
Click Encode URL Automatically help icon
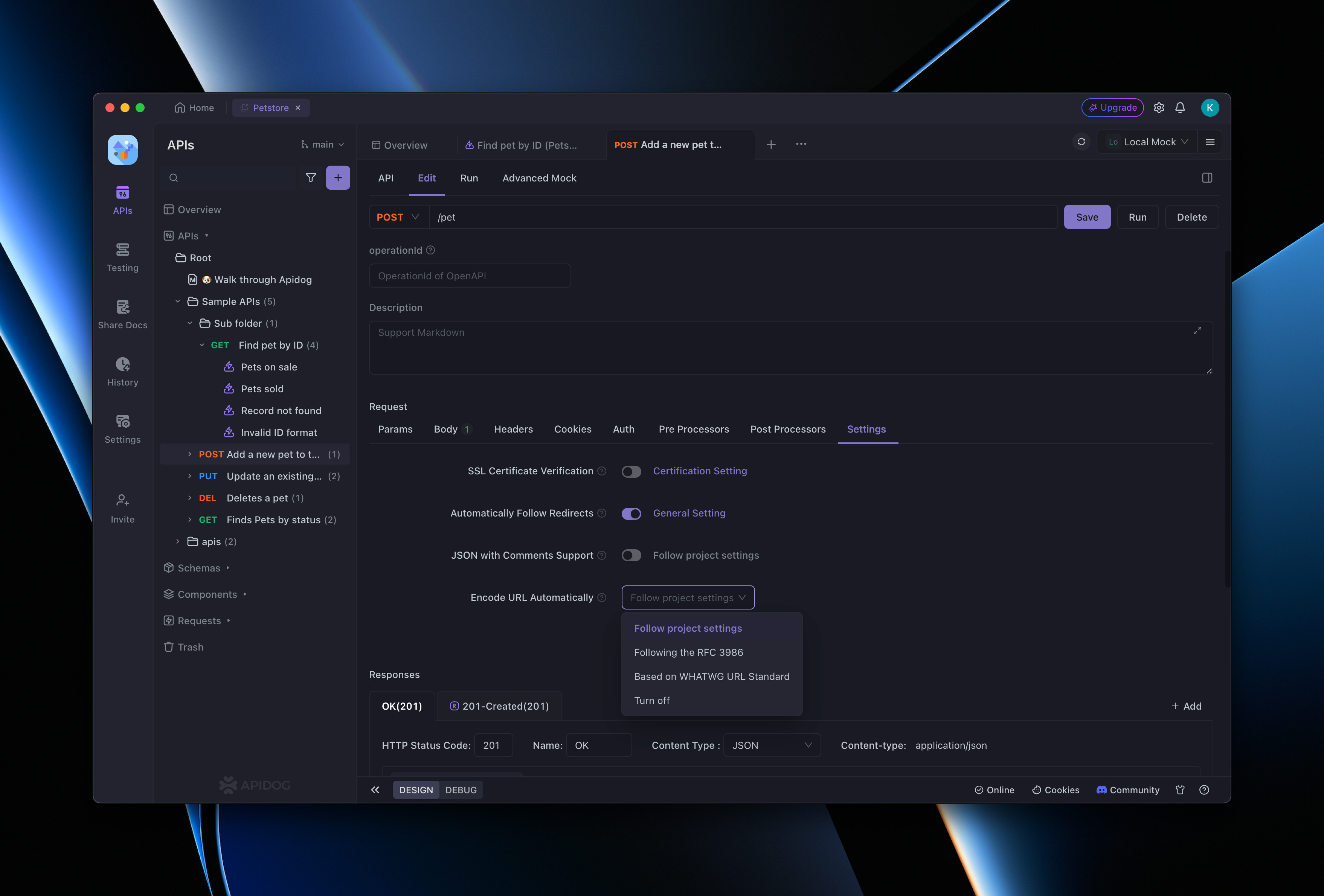pyautogui.click(x=602, y=597)
